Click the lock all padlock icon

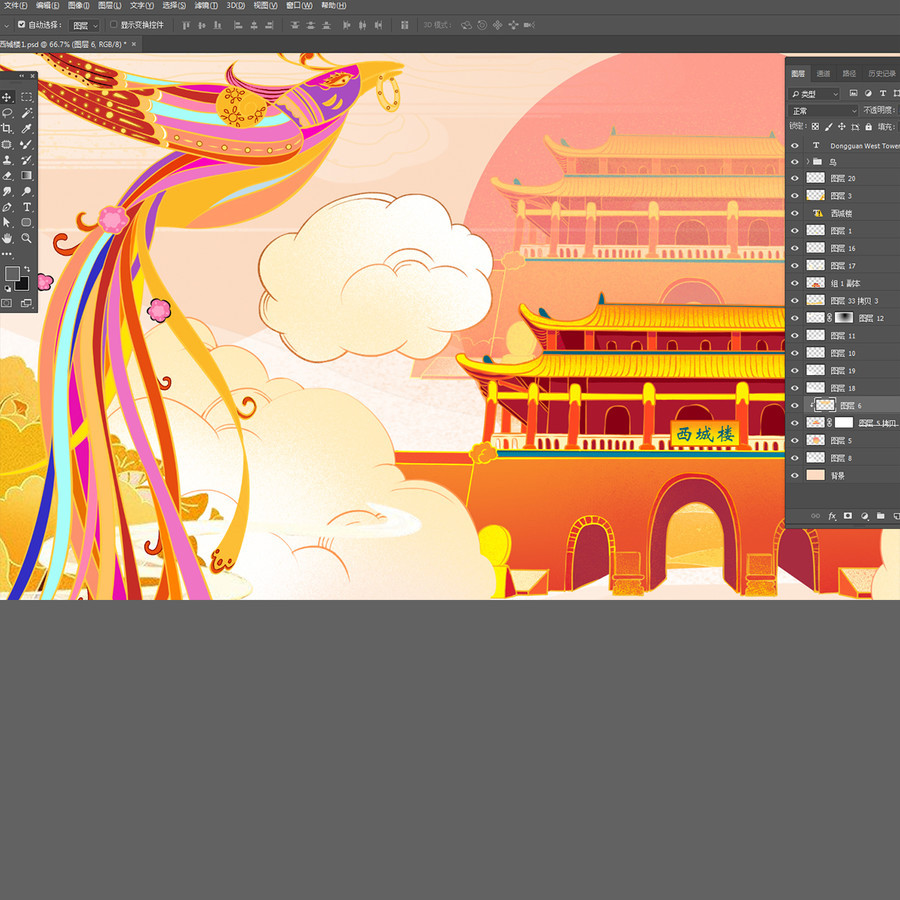pyautogui.click(x=868, y=127)
